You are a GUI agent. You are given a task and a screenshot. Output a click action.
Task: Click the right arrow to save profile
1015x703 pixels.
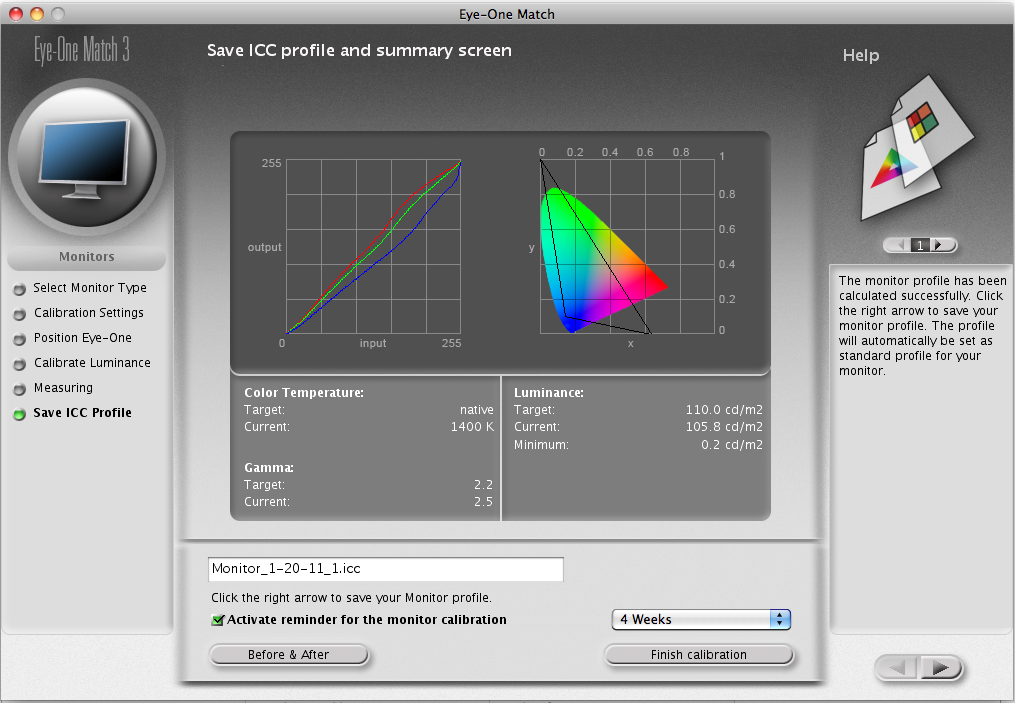(x=939, y=667)
